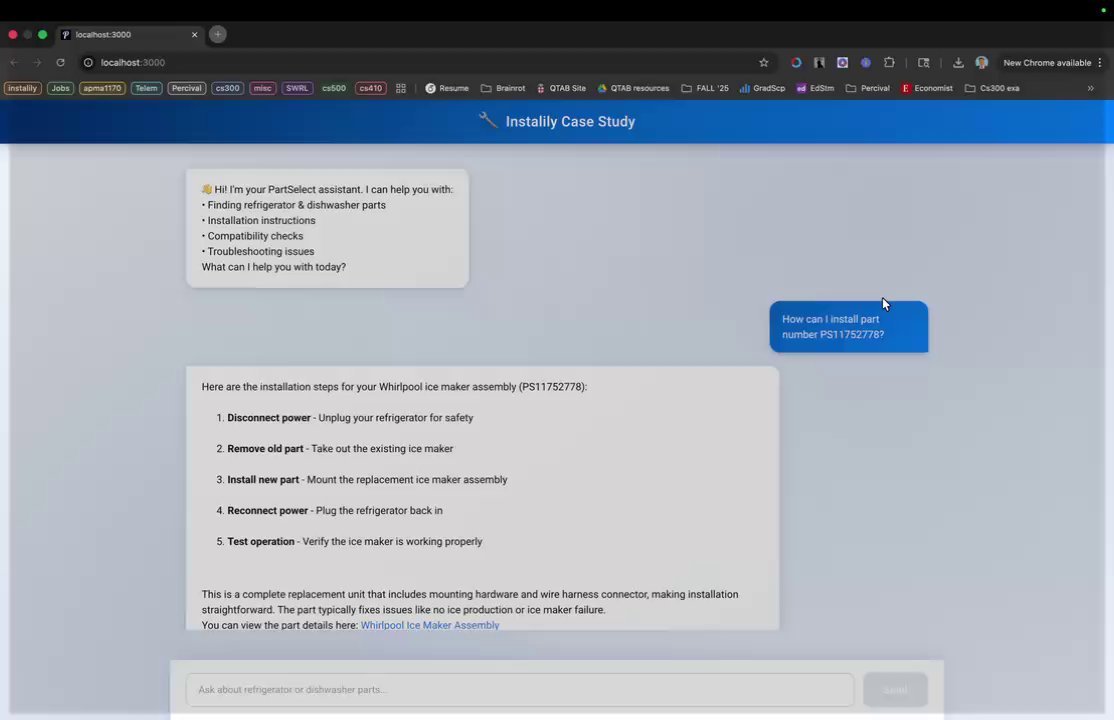Open the SWRL bookmark tab group
1114x720 pixels.
tap(297, 88)
